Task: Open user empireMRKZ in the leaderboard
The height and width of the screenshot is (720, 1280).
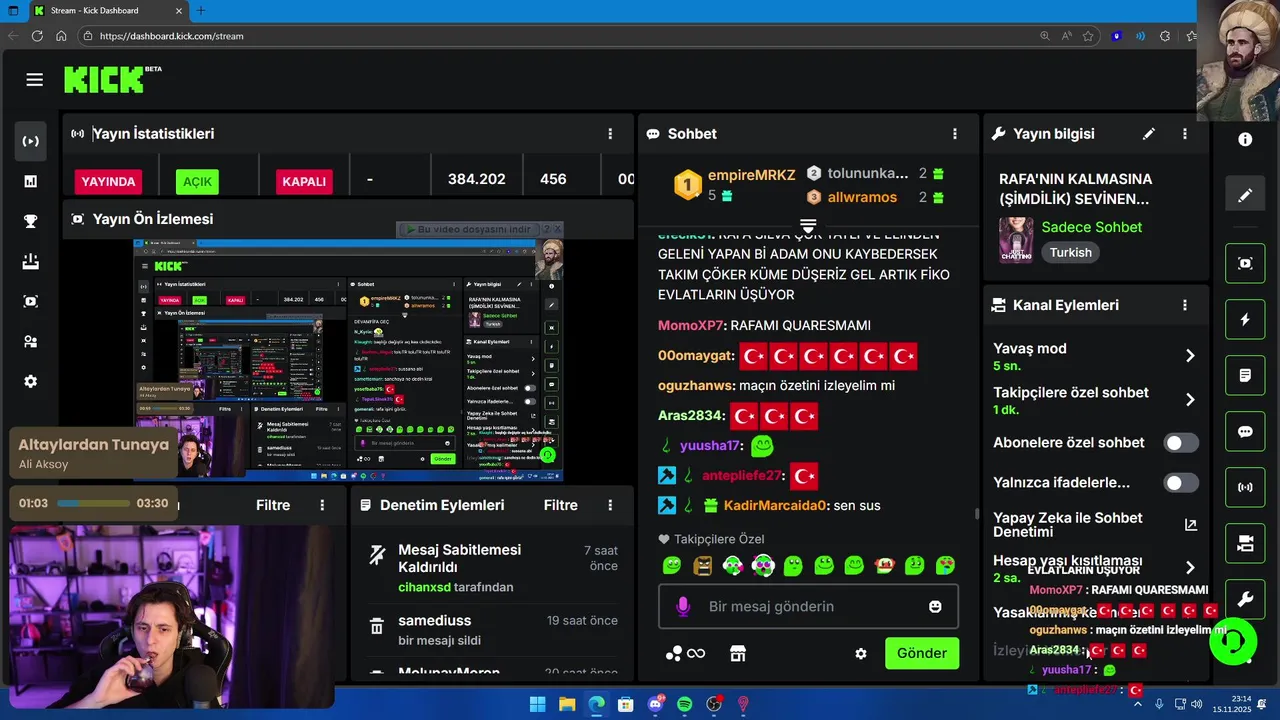Action: pos(751,175)
